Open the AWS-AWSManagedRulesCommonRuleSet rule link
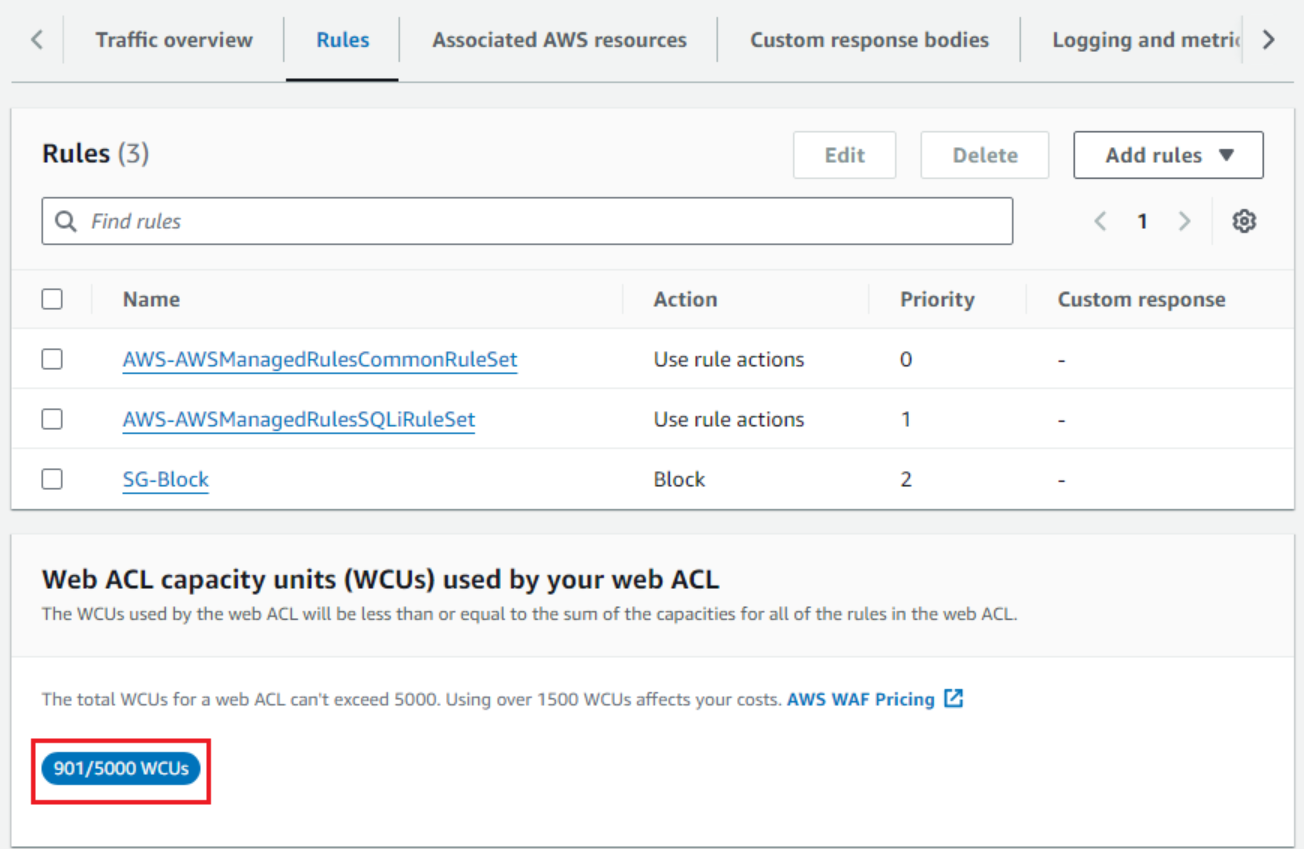Image resolution: width=1304 pixels, height=849 pixels. click(x=320, y=359)
